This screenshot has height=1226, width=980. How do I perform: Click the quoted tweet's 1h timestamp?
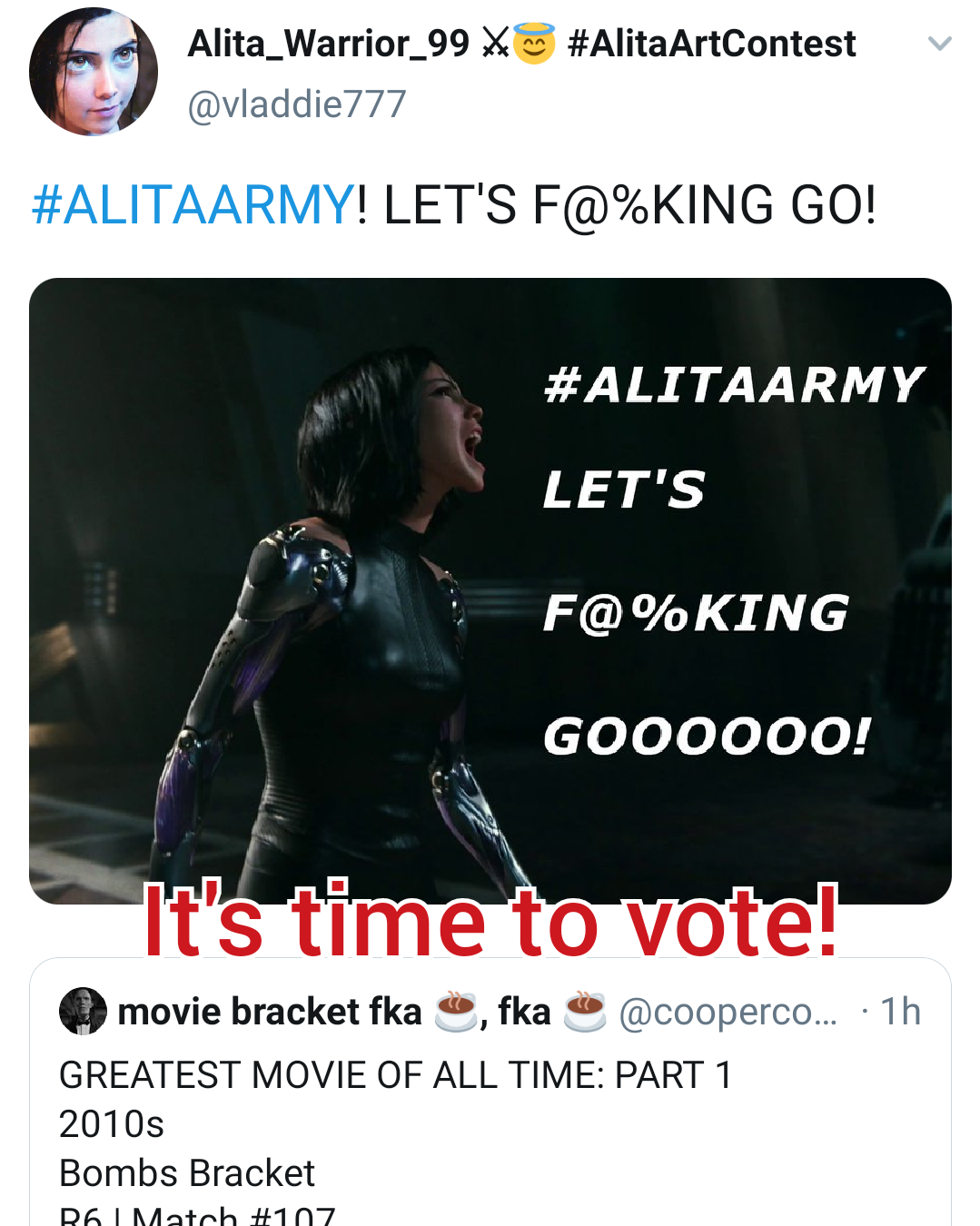(900, 1012)
